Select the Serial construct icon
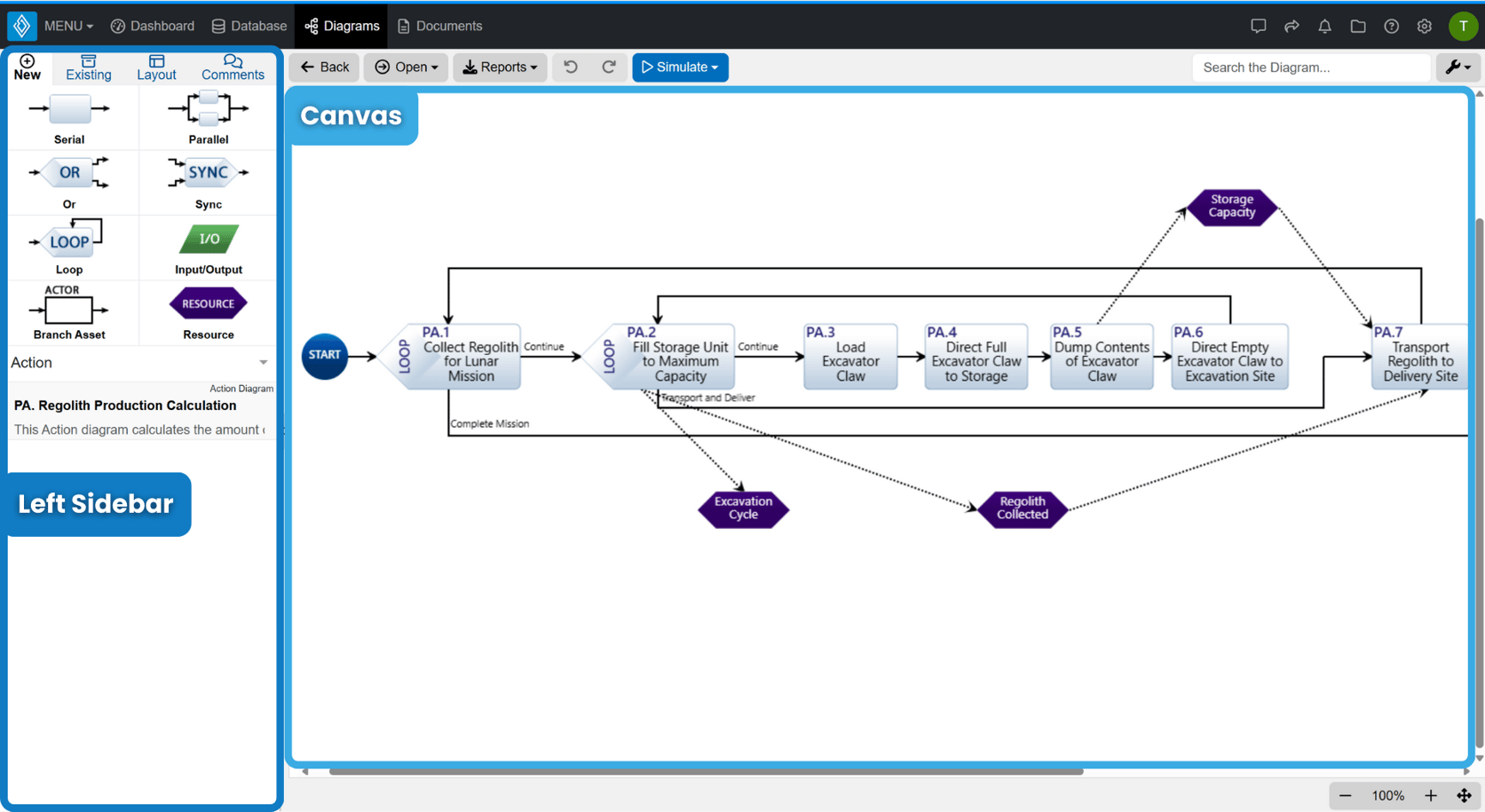This screenshot has height=812, width=1485. click(x=69, y=109)
